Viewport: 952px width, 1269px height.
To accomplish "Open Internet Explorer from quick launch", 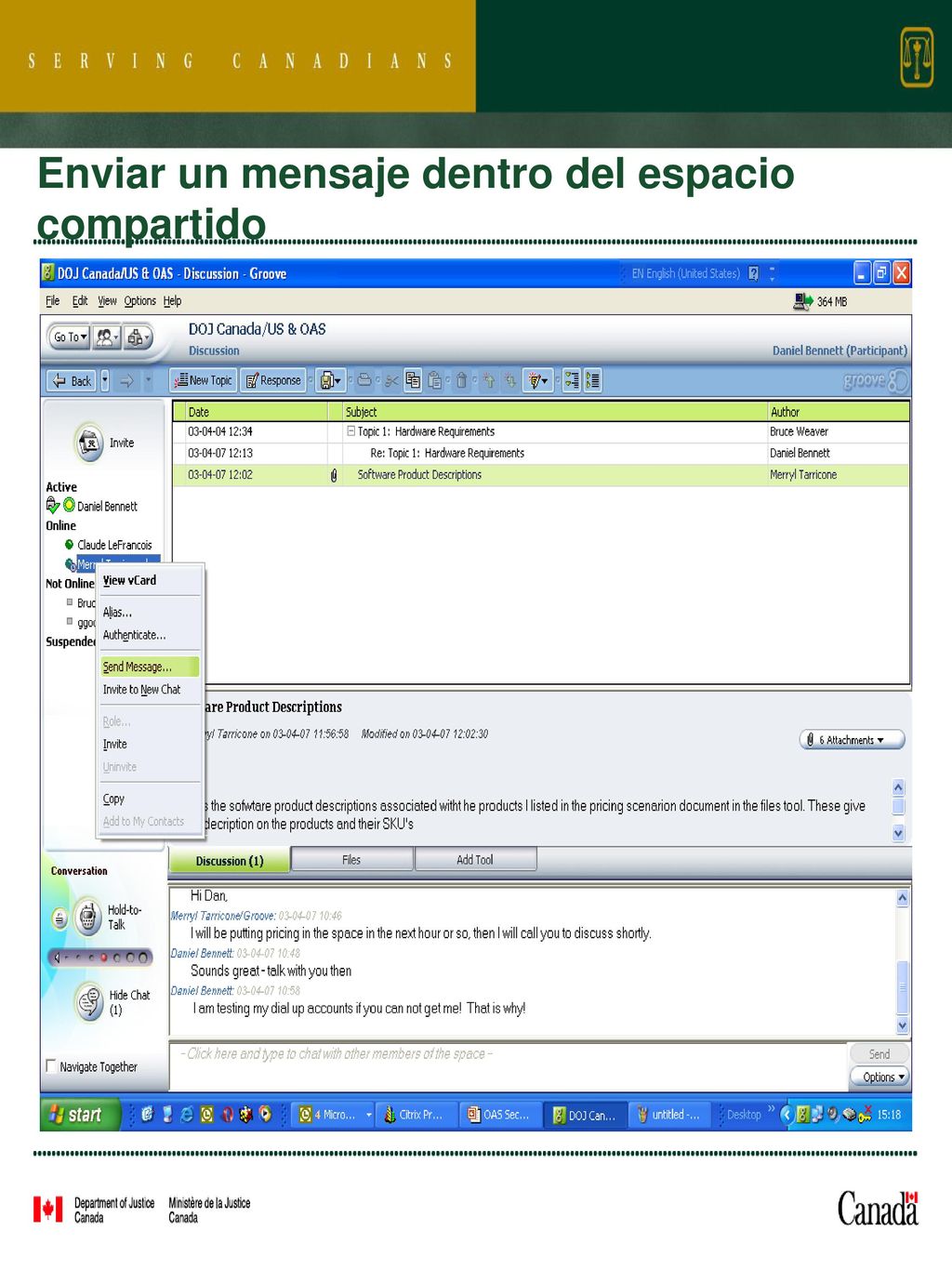I will [x=187, y=1114].
